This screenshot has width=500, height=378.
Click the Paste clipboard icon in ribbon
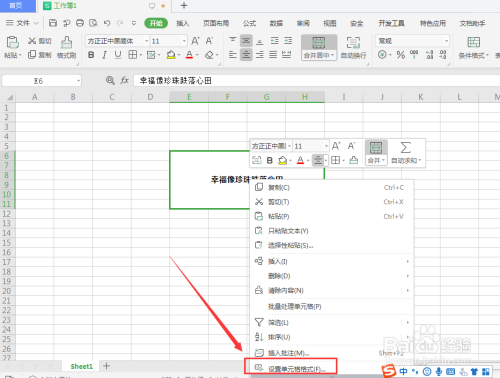pos(13,42)
